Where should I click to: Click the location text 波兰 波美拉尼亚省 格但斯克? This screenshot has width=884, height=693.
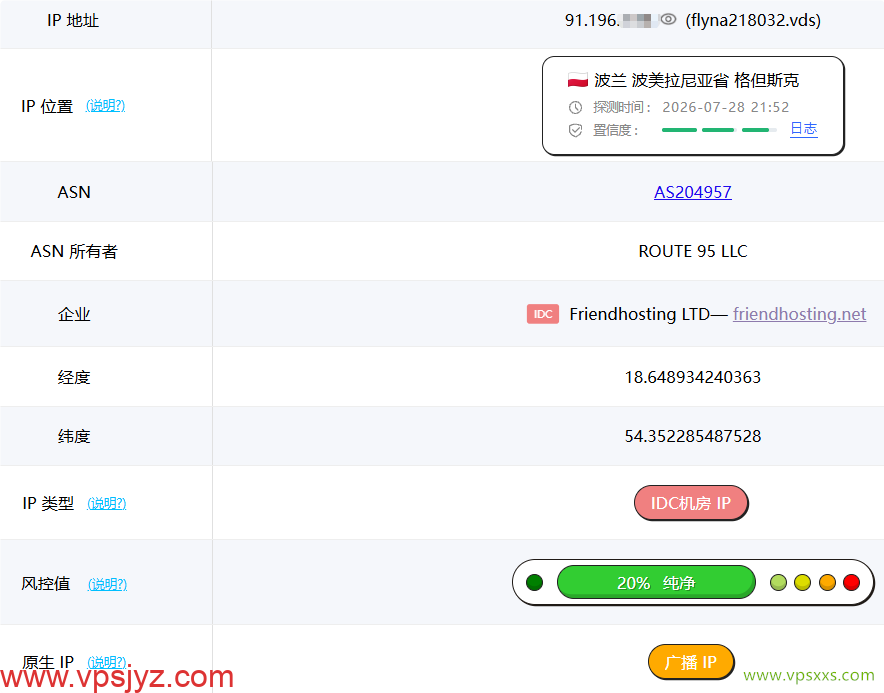click(x=696, y=80)
